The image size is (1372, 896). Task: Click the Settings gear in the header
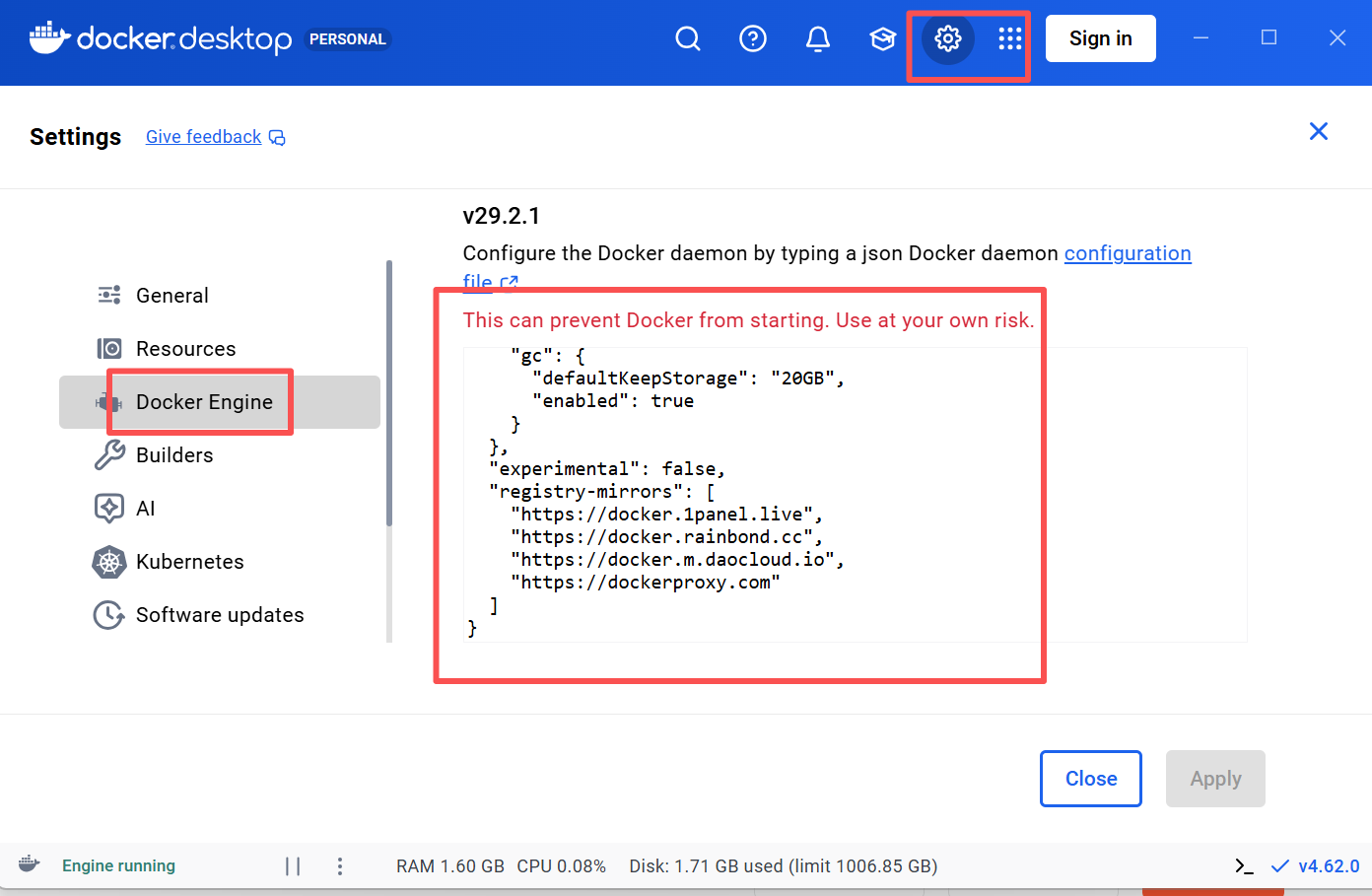pos(946,38)
